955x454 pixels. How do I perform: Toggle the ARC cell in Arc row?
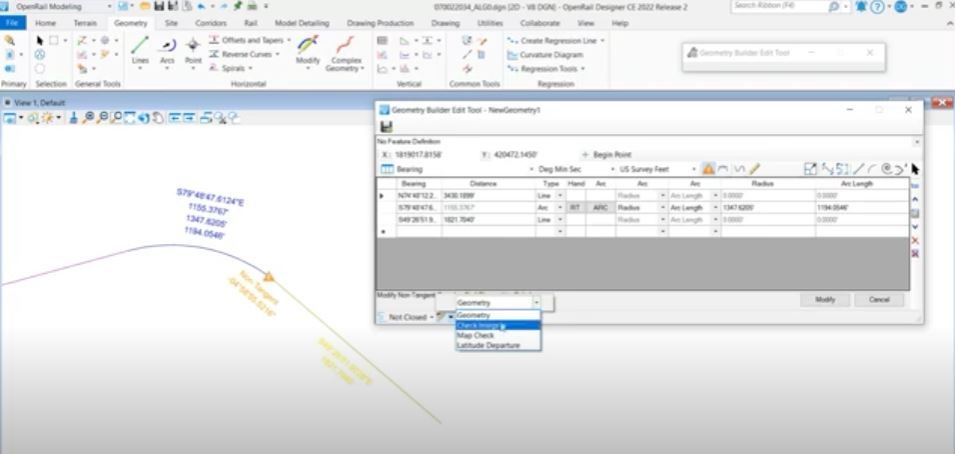click(x=601, y=208)
